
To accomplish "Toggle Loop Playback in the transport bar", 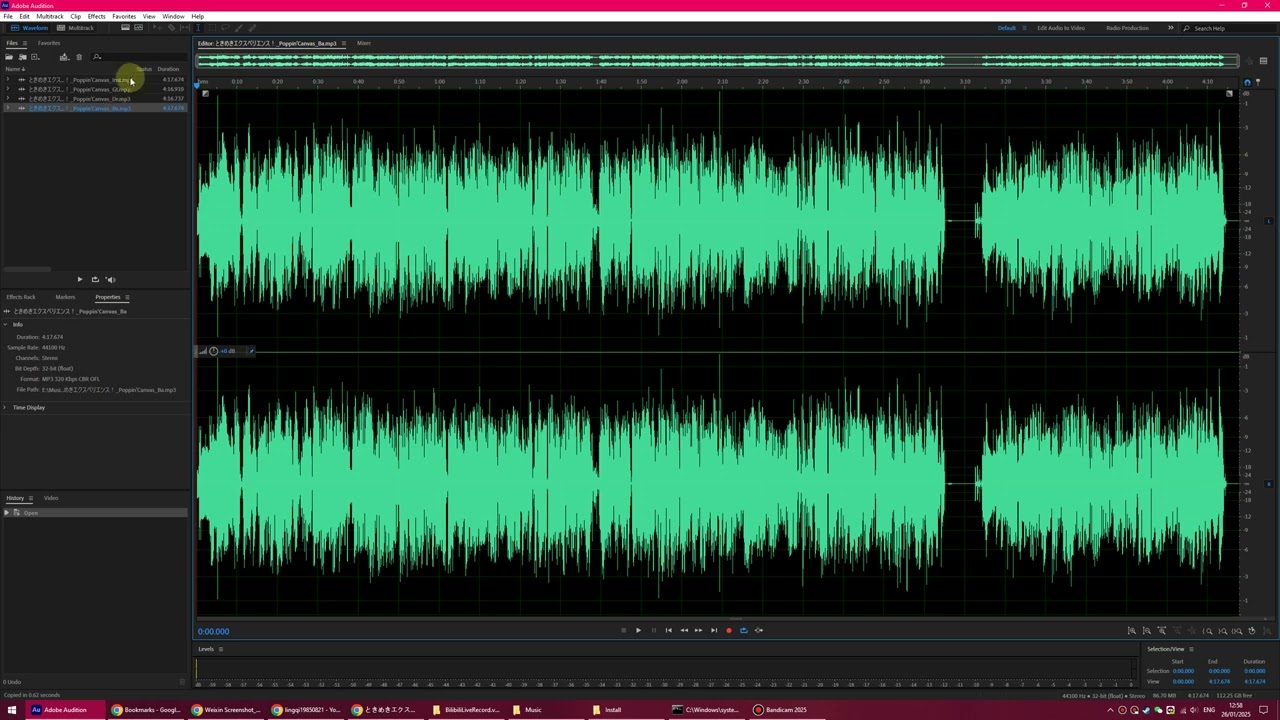I will point(743,630).
